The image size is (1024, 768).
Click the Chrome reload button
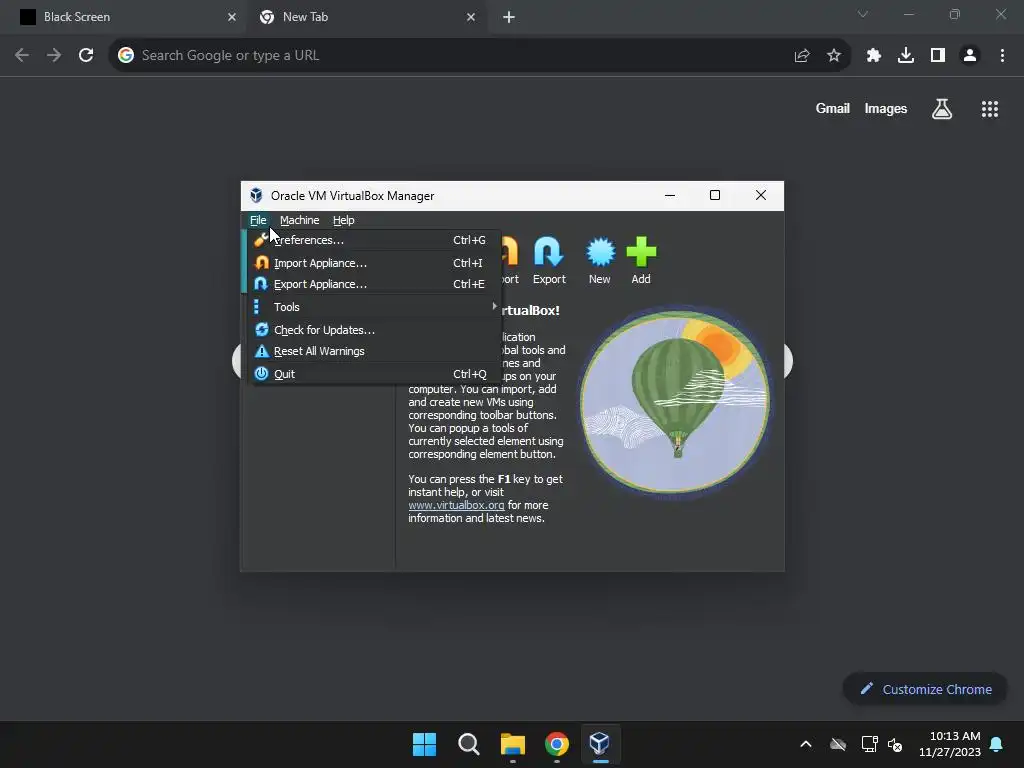[x=86, y=56]
